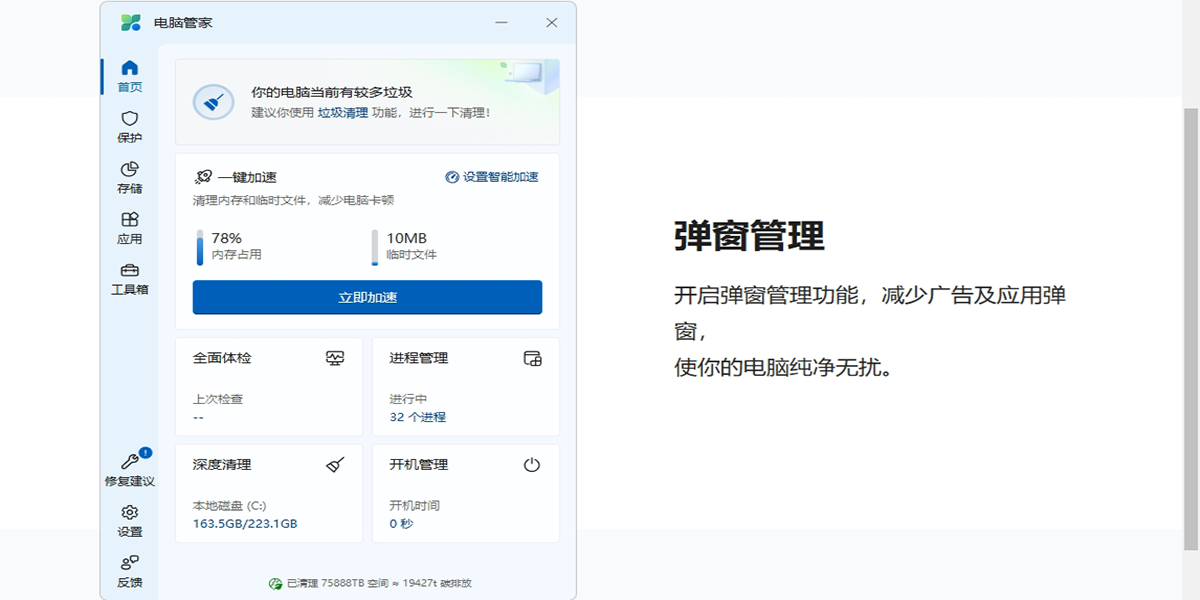Click the 深度清理 broom icon

335,465
